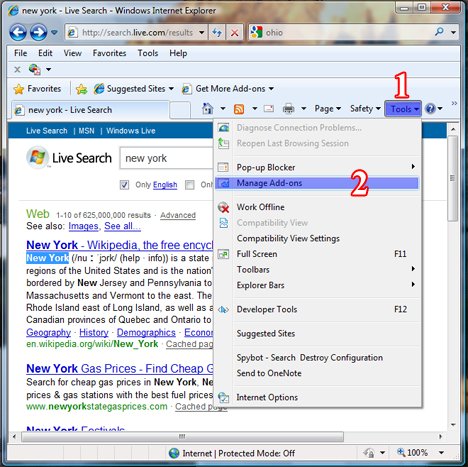Viewport: 468px width, 467px height.
Task: Click Add to Favorites Bar star icon
Action: pos(81,89)
